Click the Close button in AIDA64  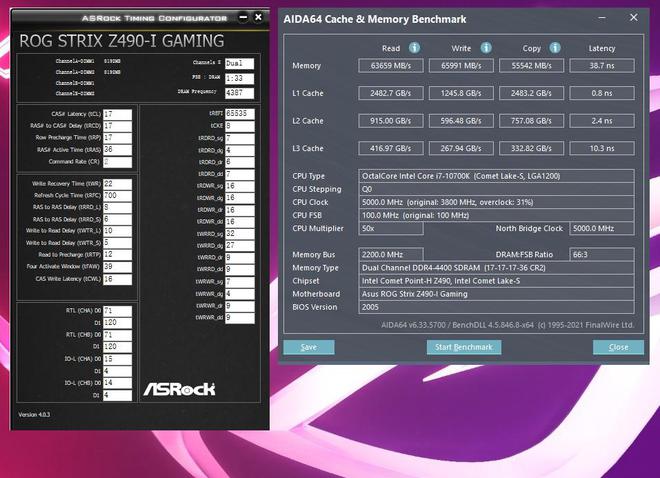[618, 347]
